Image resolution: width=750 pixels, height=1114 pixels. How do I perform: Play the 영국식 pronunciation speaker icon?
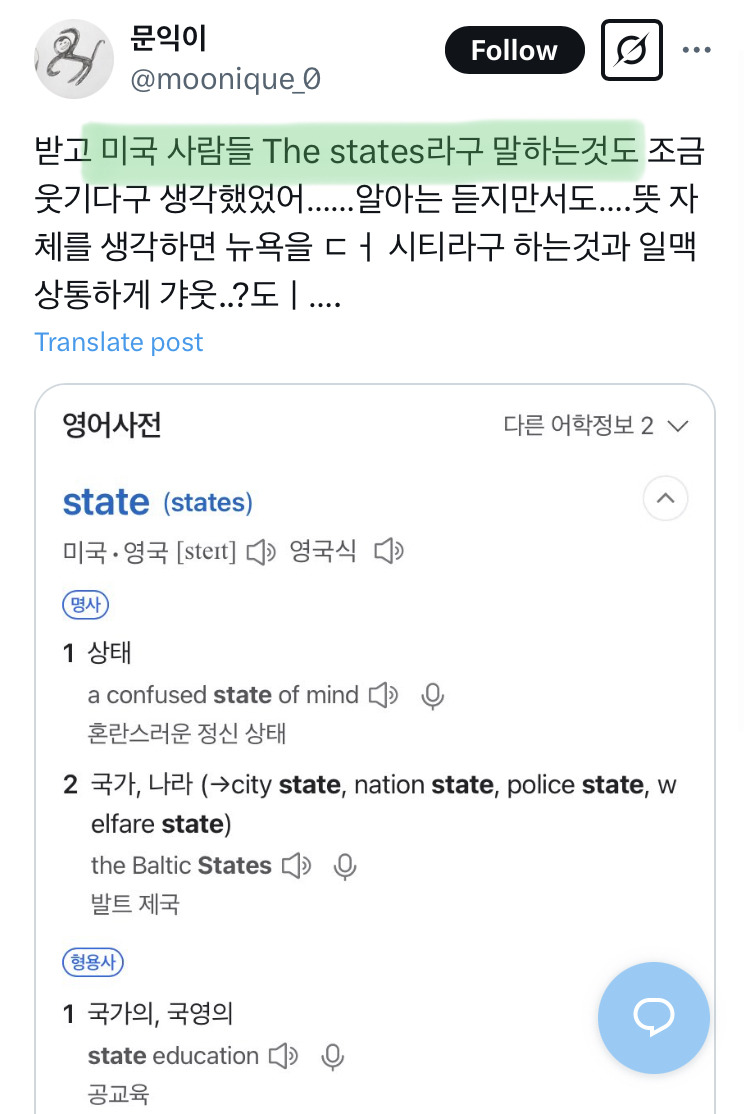coord(388,551)
